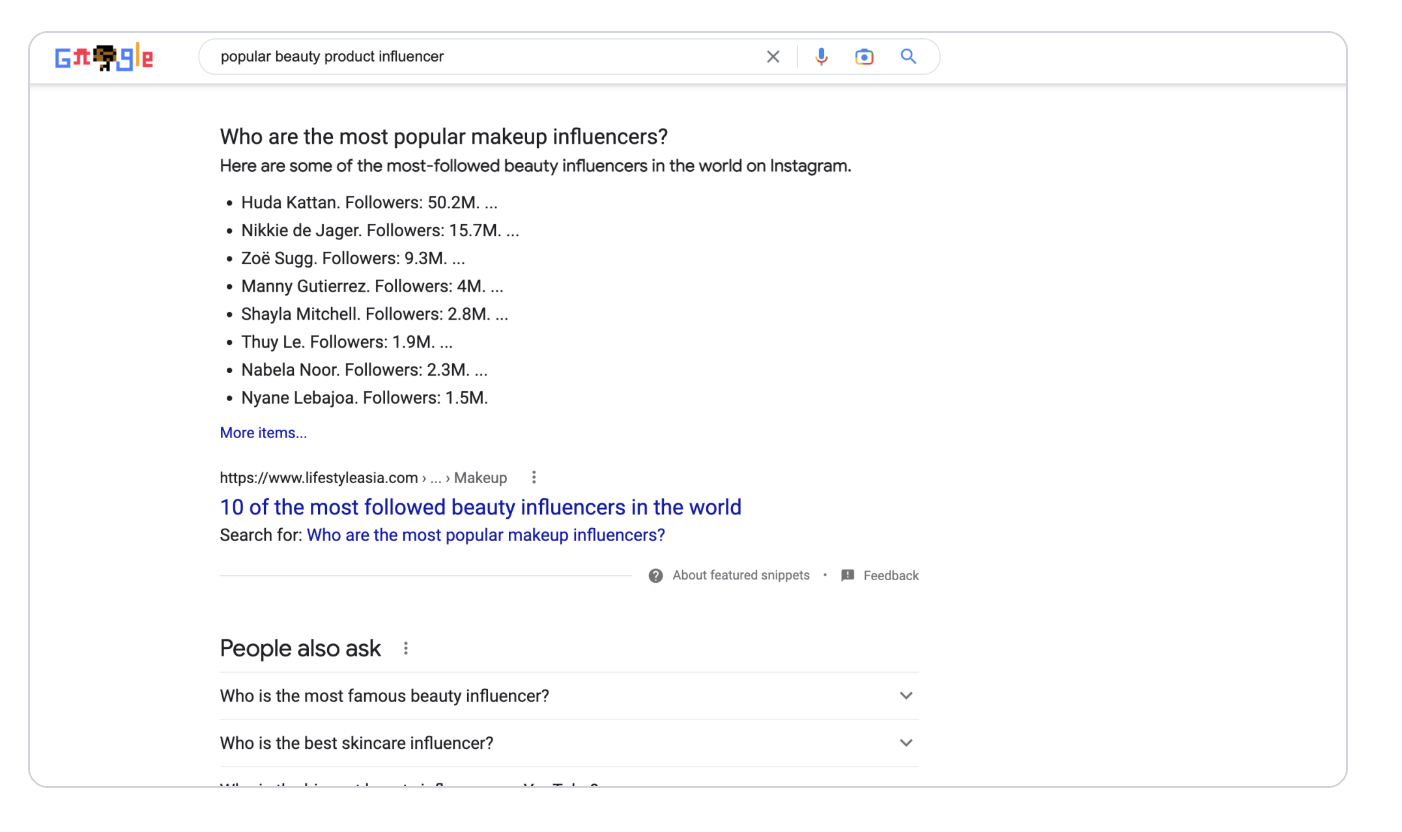Open the three-dot menu next to People also ask
1402x832 pixels.
(x=406, y=648)
